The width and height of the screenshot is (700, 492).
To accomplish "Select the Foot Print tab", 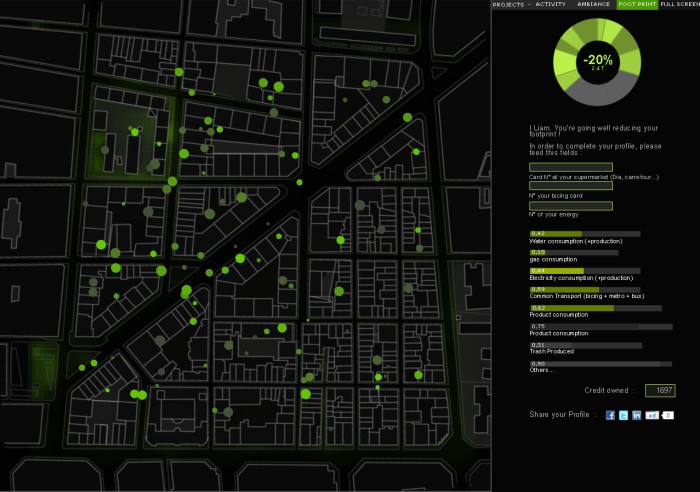I will click(637, 4).
